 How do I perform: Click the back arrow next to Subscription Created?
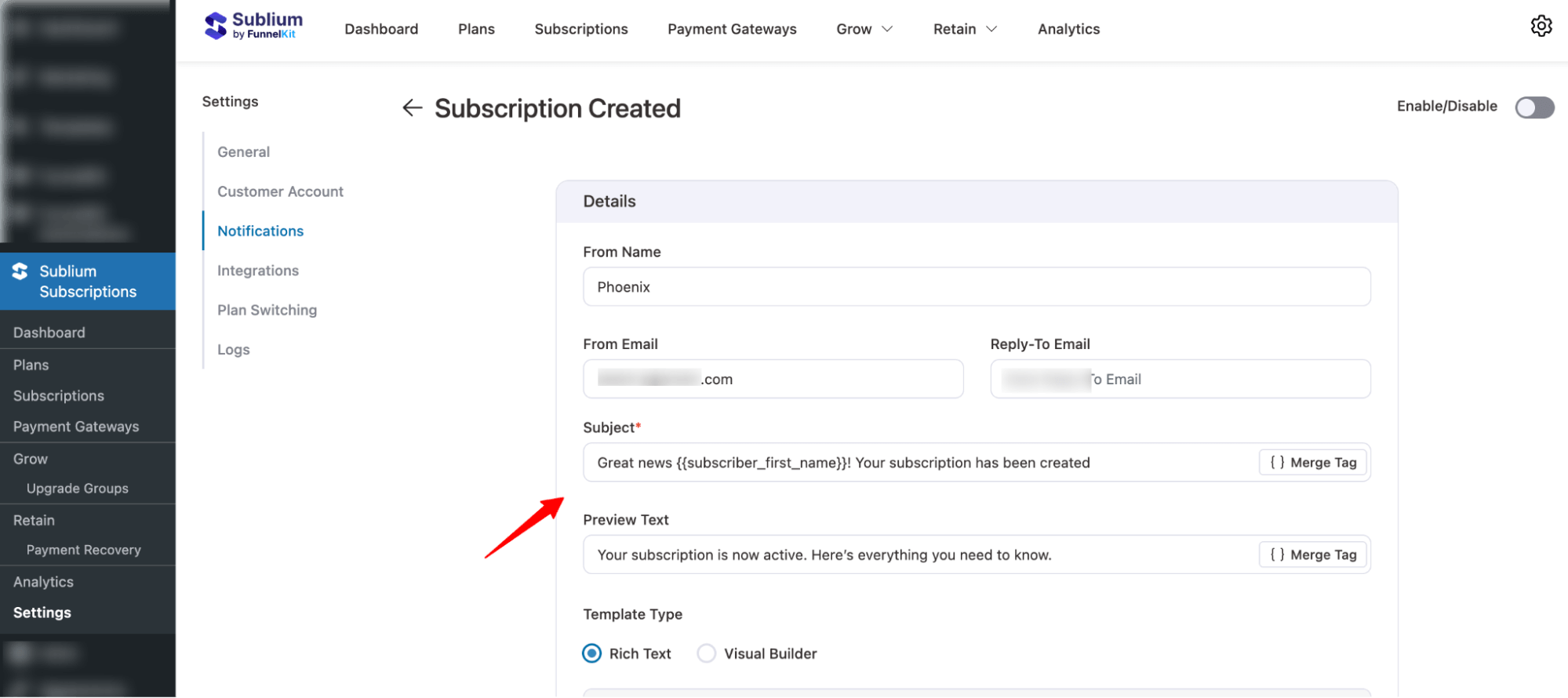pos(412,107)
